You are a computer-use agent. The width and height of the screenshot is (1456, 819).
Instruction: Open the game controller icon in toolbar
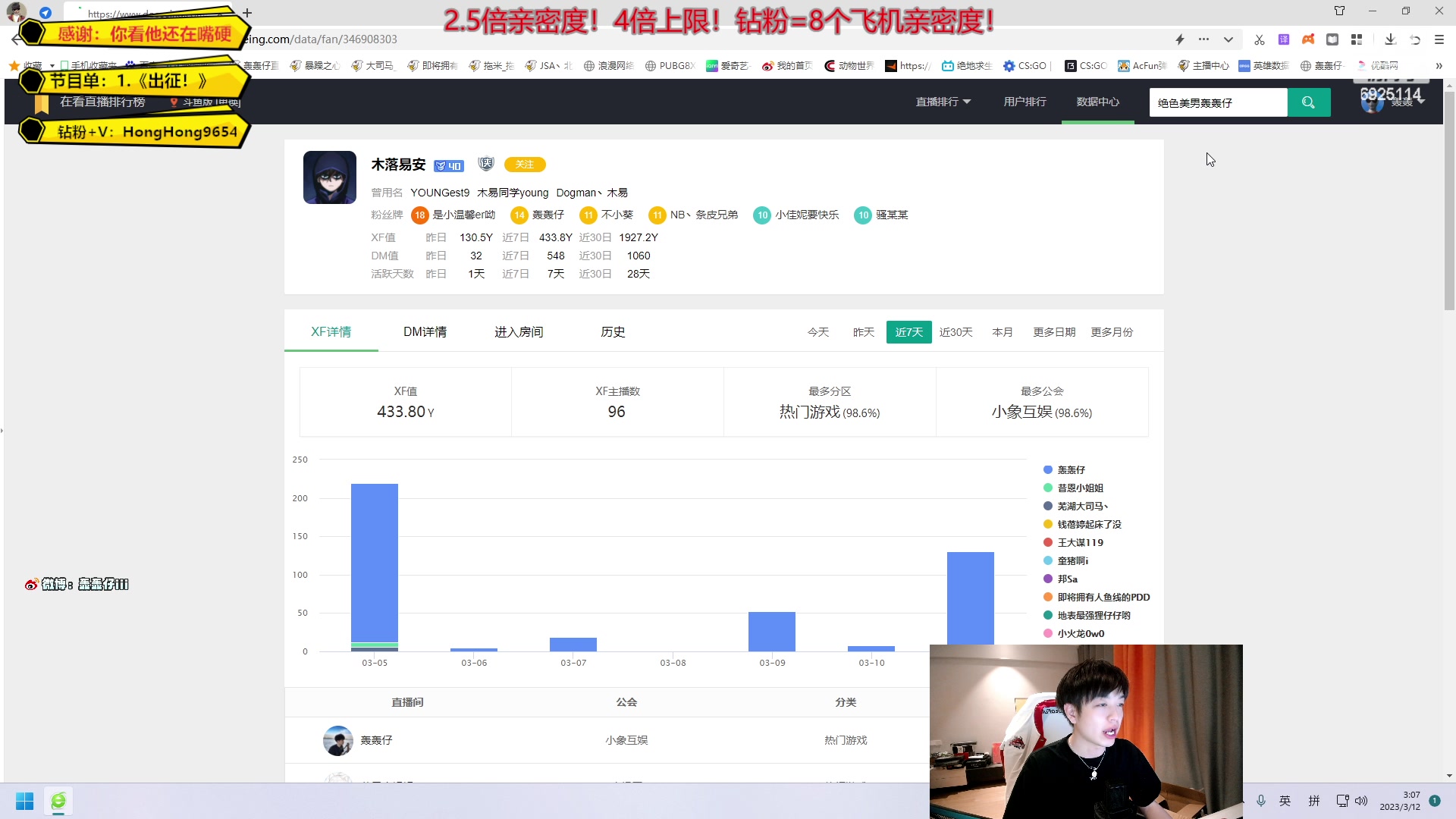tap(1308, 39)
